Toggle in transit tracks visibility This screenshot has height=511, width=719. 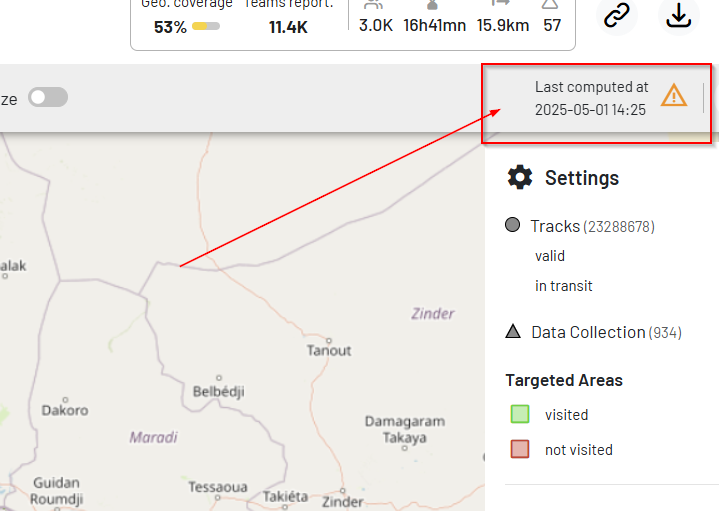coord(563,286)
